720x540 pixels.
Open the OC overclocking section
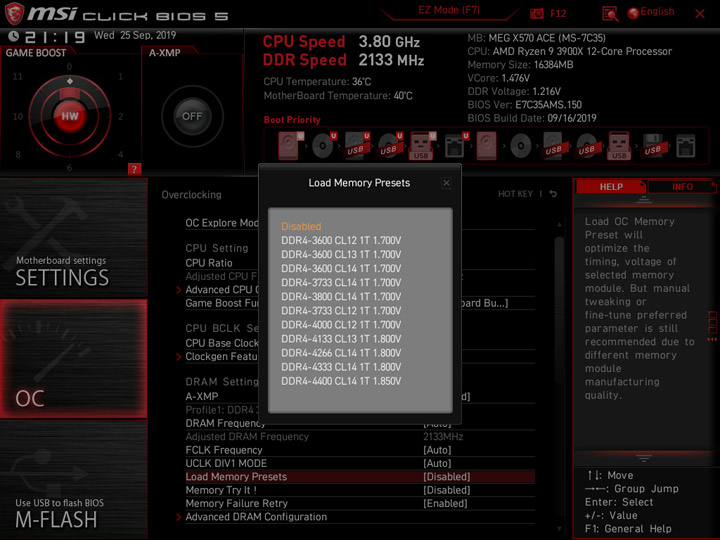(73, 359)
